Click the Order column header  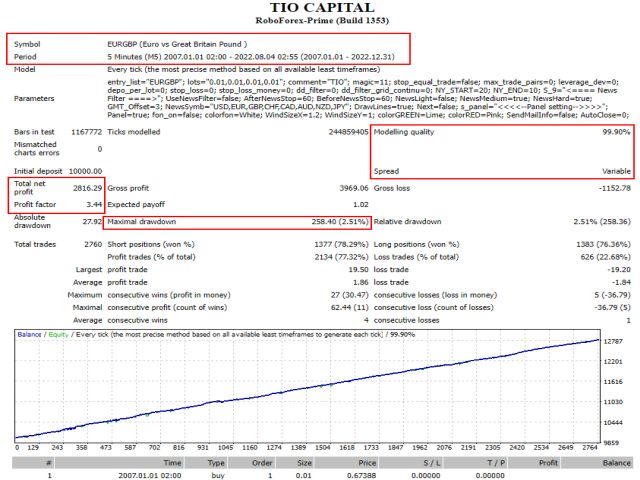[x=252, y=463]
